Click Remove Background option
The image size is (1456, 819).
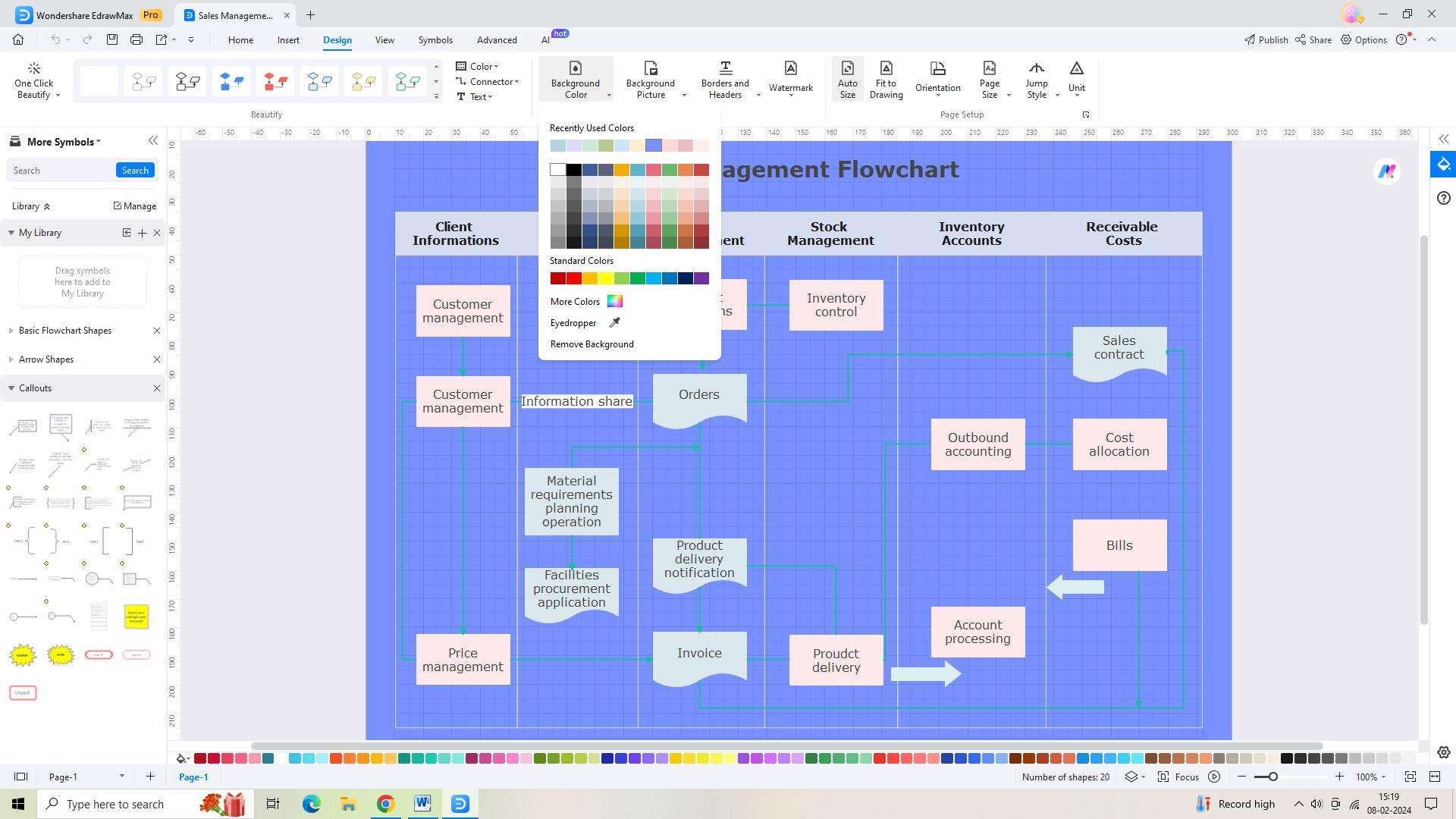591,344
